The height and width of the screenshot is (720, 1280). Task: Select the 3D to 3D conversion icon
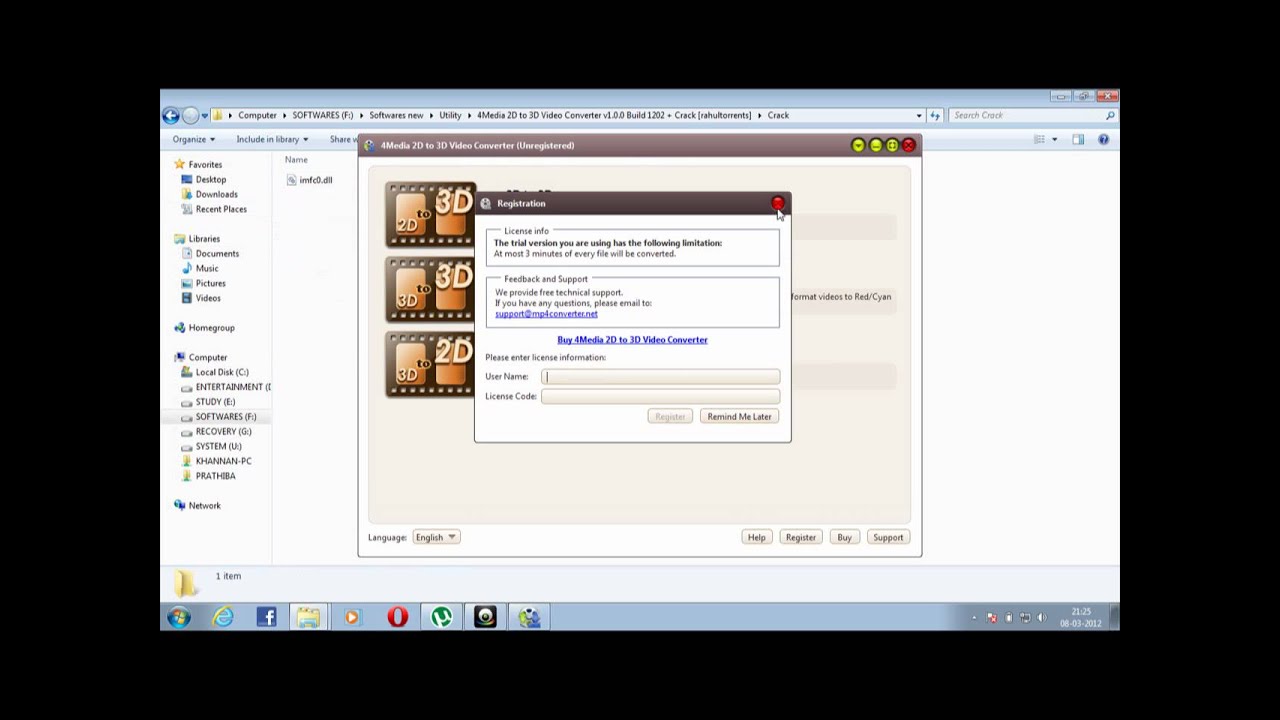point(431,290)
